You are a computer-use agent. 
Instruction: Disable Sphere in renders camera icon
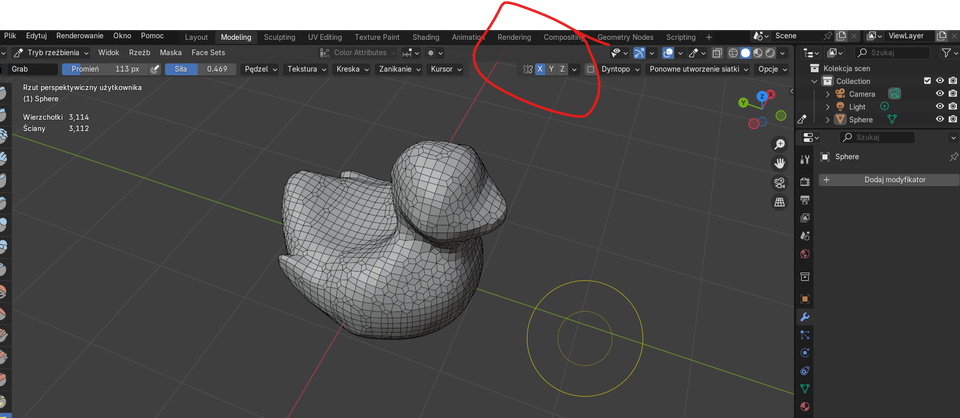(x=953, y=119)
